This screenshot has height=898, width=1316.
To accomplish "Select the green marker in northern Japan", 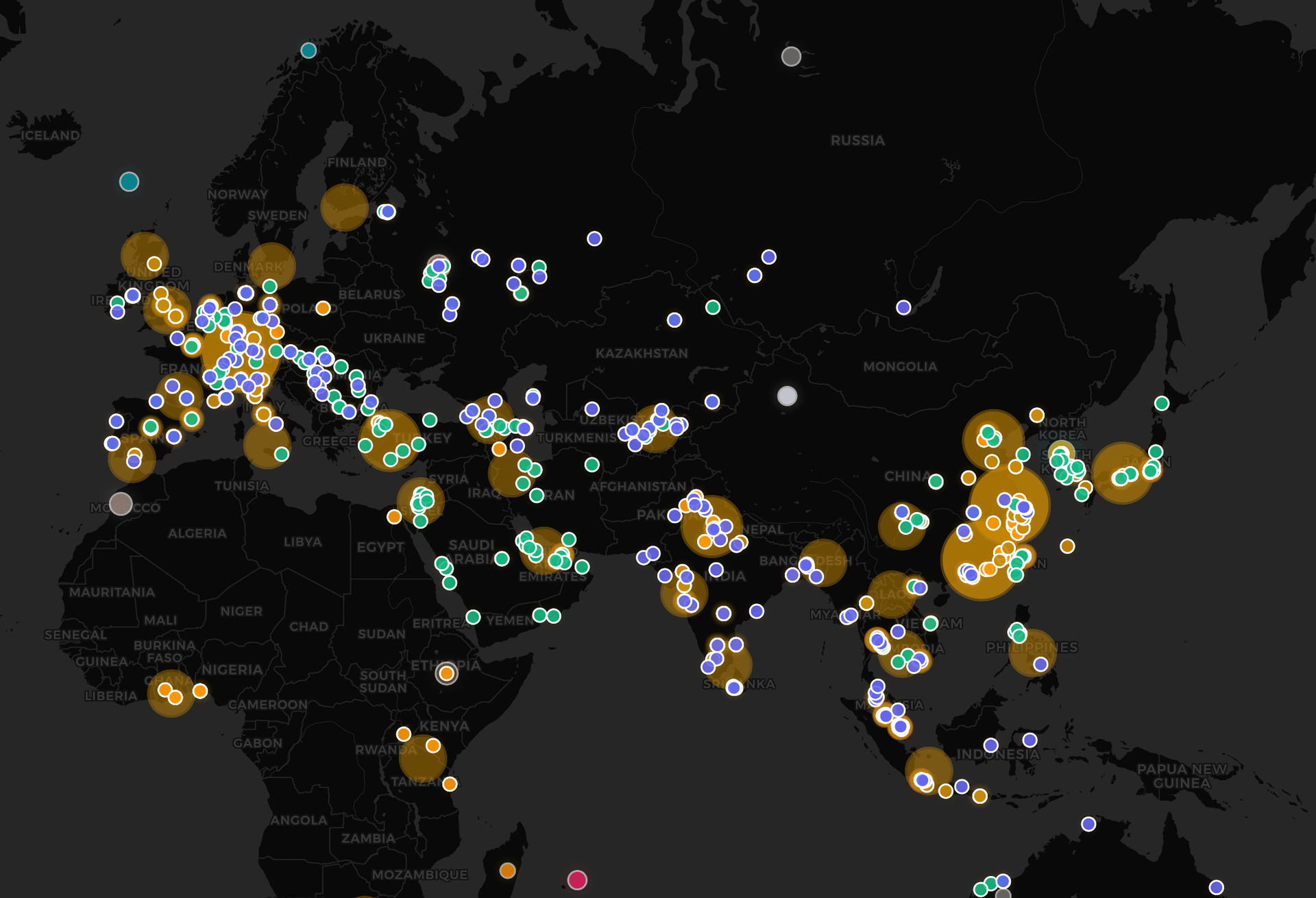I will click(x=1161, y=403).
